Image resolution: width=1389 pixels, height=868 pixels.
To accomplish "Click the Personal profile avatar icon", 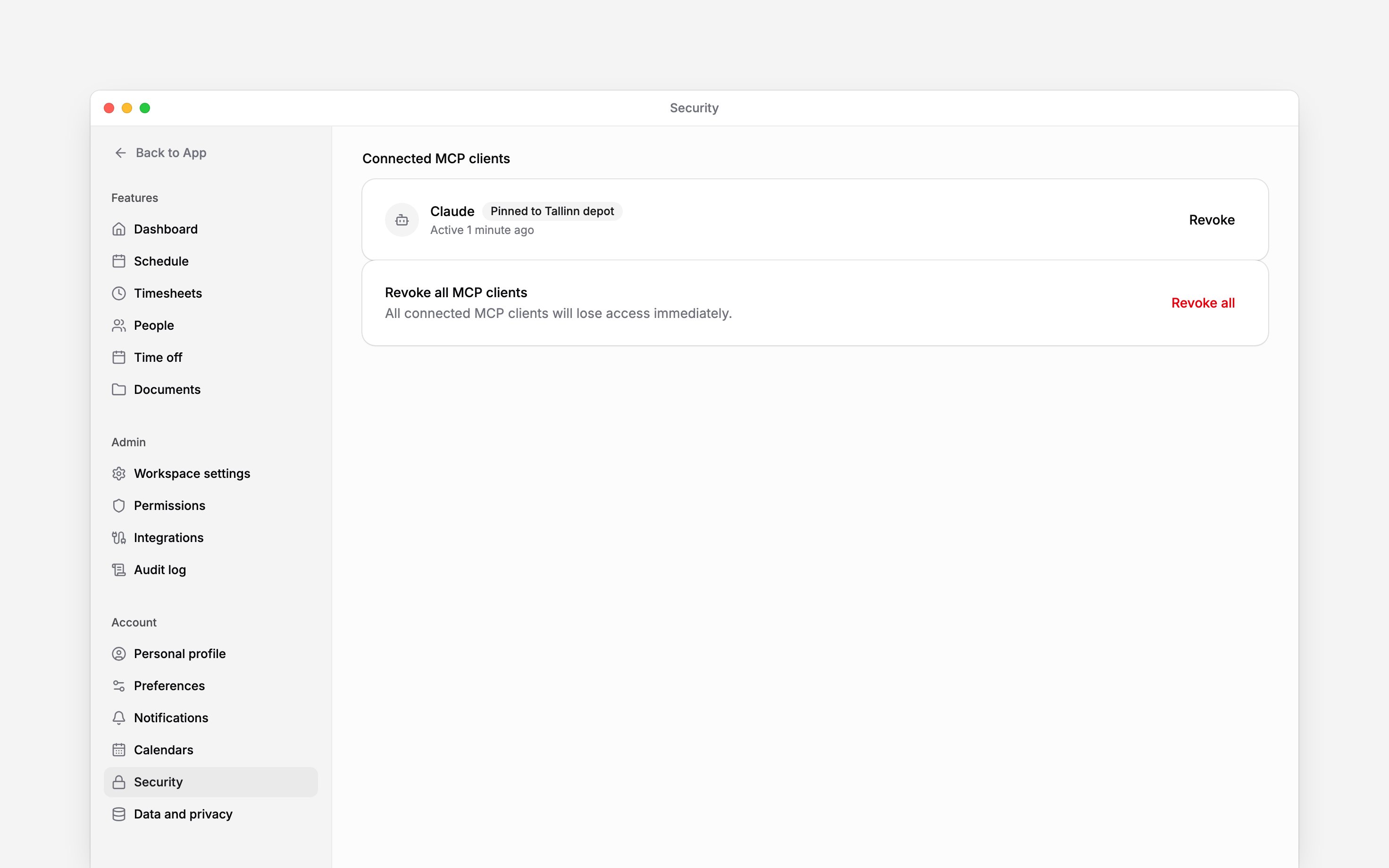I will [x=119, y=654].
